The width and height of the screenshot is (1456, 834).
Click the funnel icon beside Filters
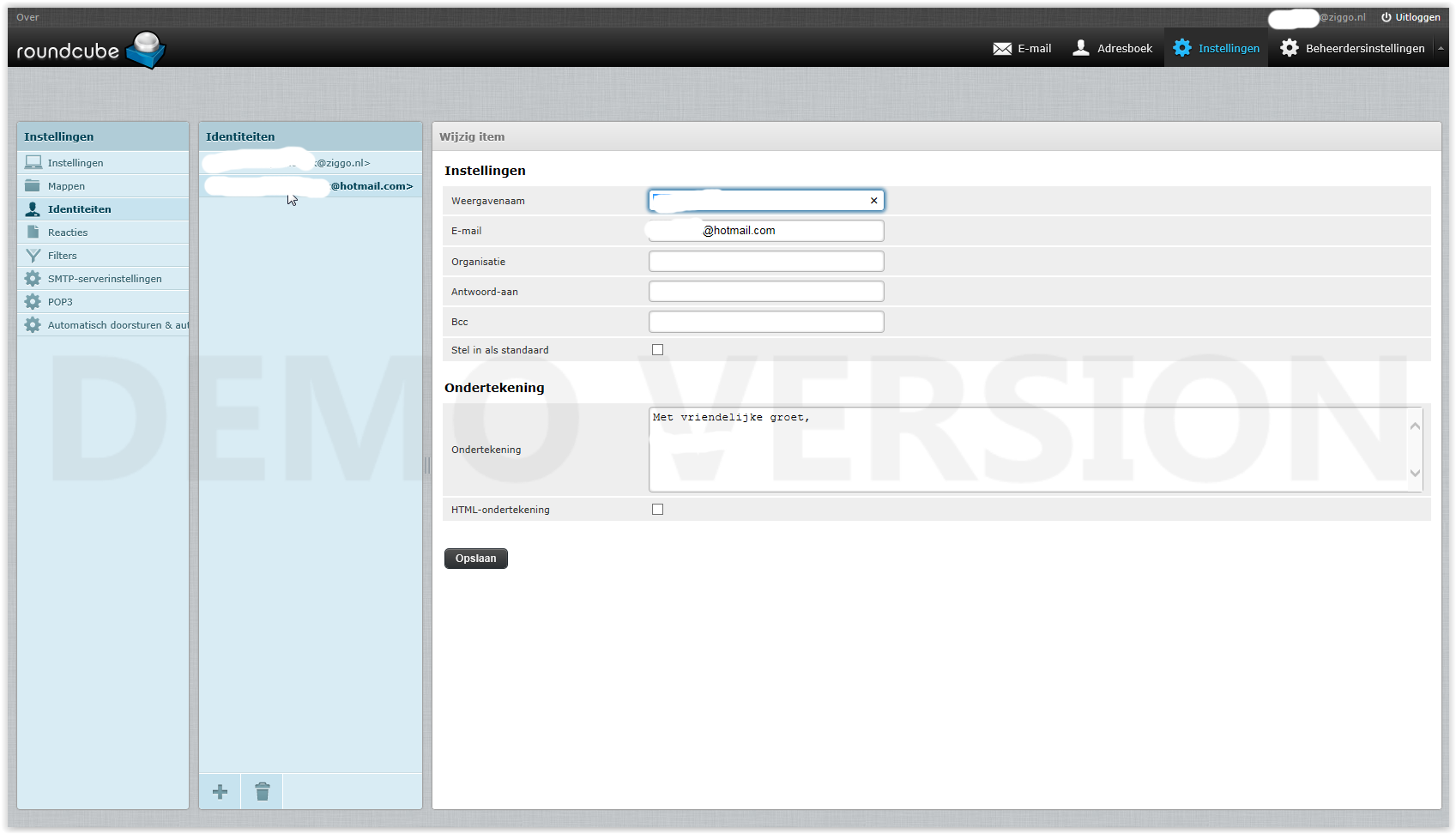[33, 255]
